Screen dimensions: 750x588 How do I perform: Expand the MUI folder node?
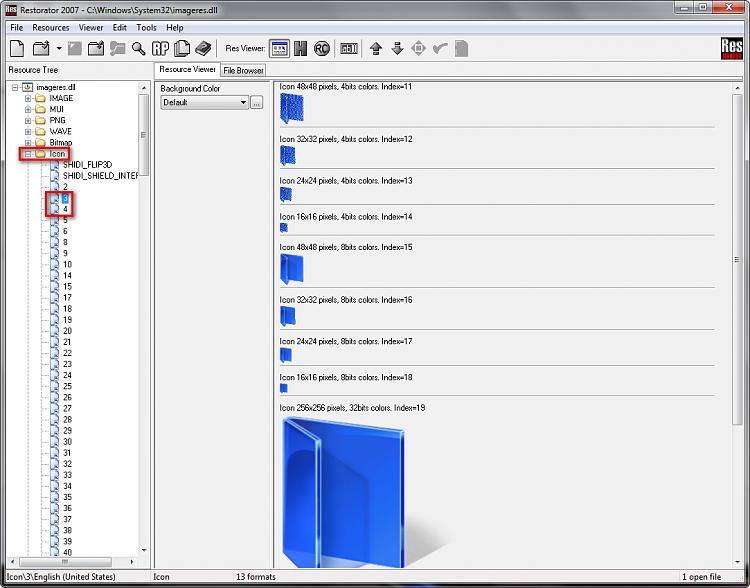pyautogui.click(x=28, y=110)
